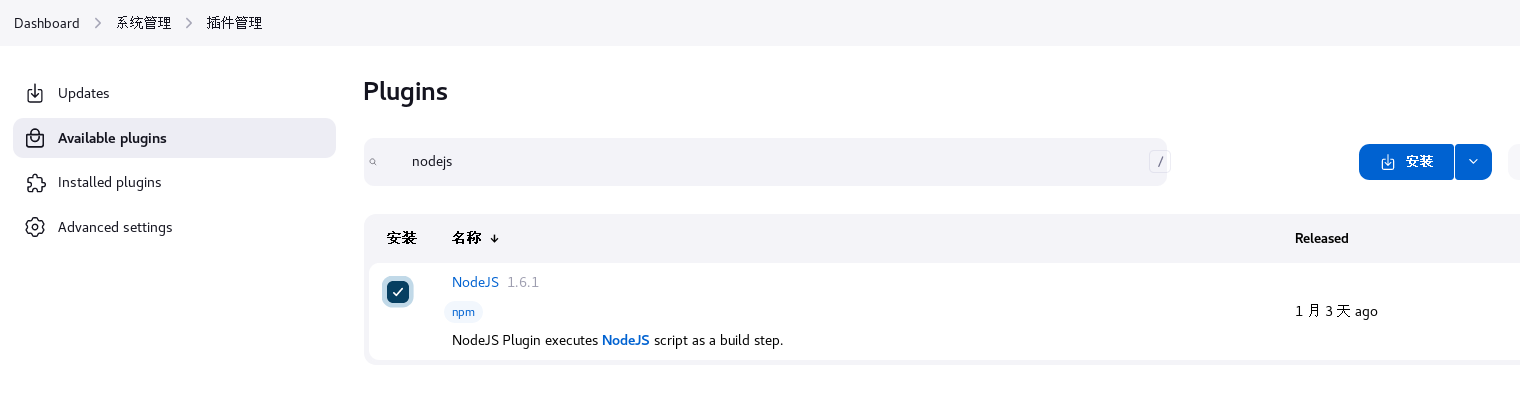Click the Advanced settings gear icon
Screen dimensions: 1520x419
35,227
